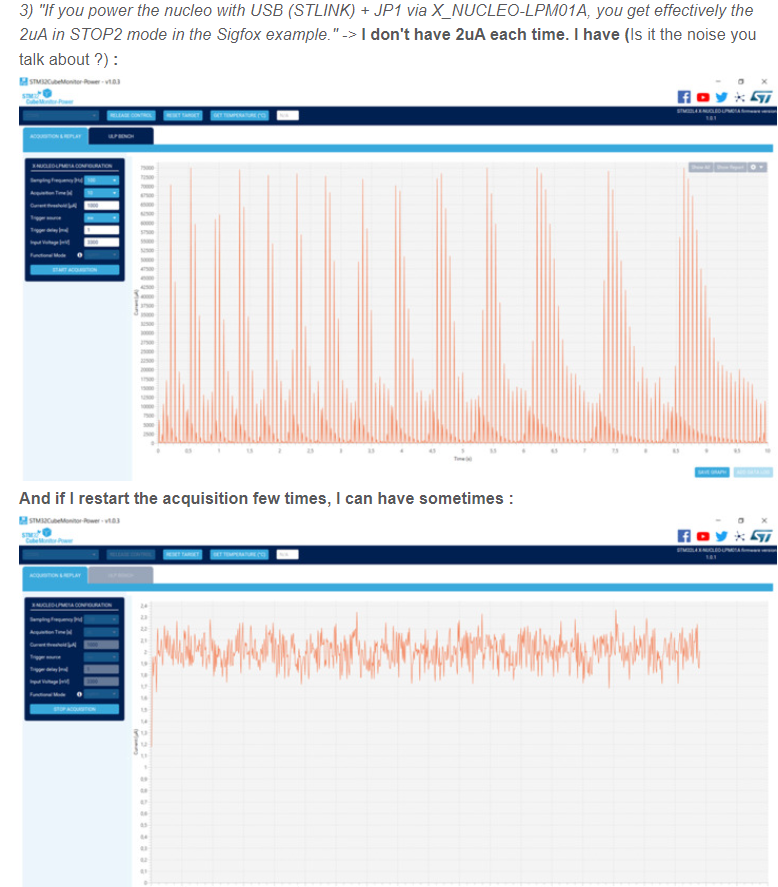Select greyed ULP Bench tab, lower screenshot
Screen dimensions: 778x887
tap(121, 575)
